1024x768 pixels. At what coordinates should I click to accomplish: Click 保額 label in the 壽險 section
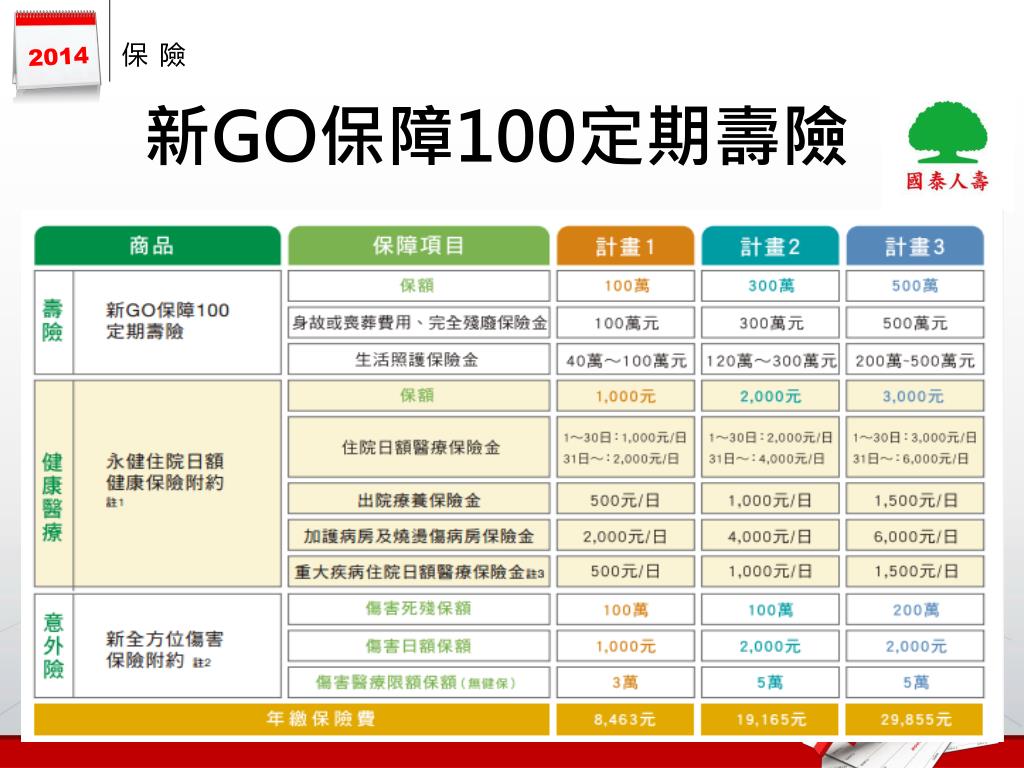419,286
